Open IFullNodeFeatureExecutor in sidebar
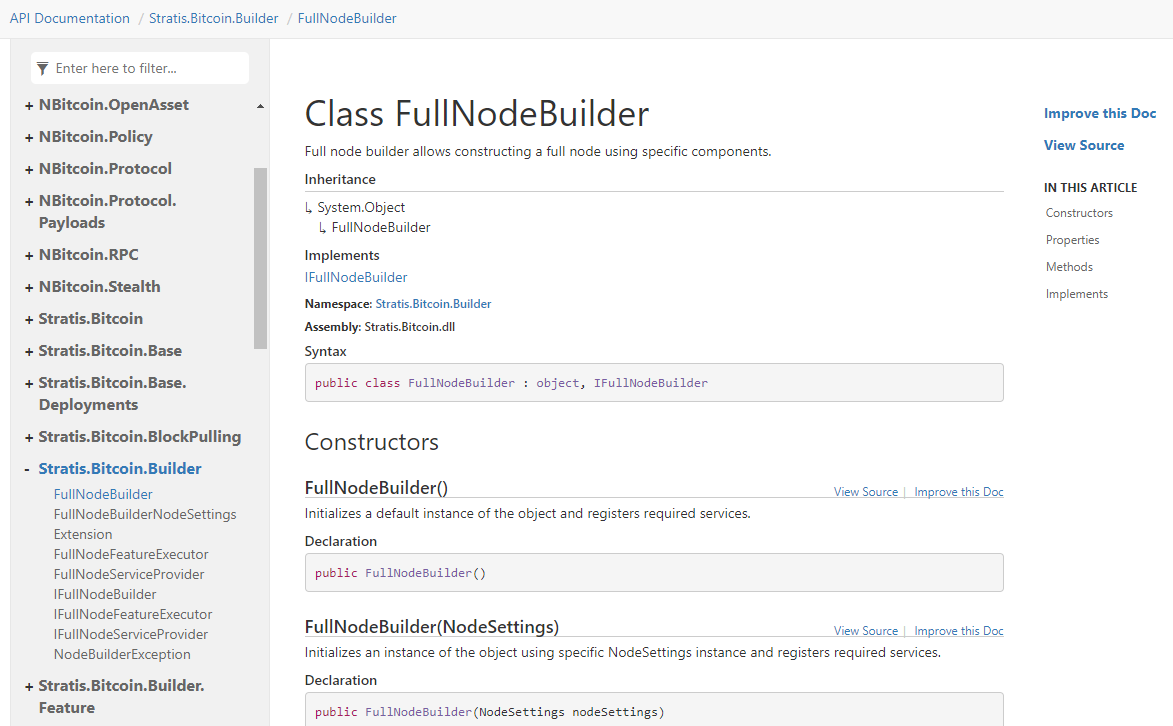The image size is (1173, 726). (133, 614)
